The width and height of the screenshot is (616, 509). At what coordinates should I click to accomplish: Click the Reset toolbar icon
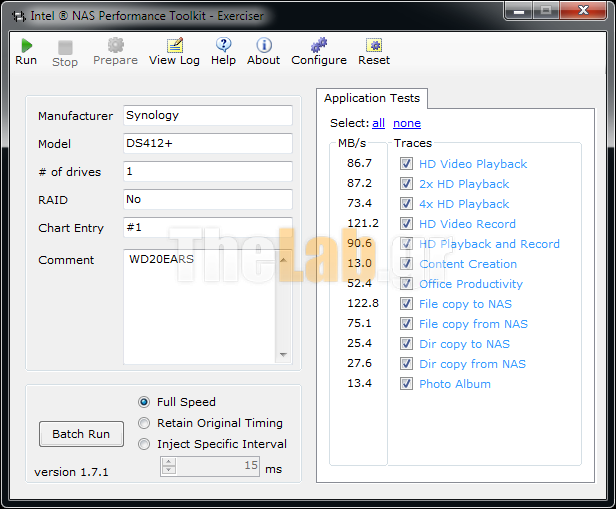[x=374, y=45]
